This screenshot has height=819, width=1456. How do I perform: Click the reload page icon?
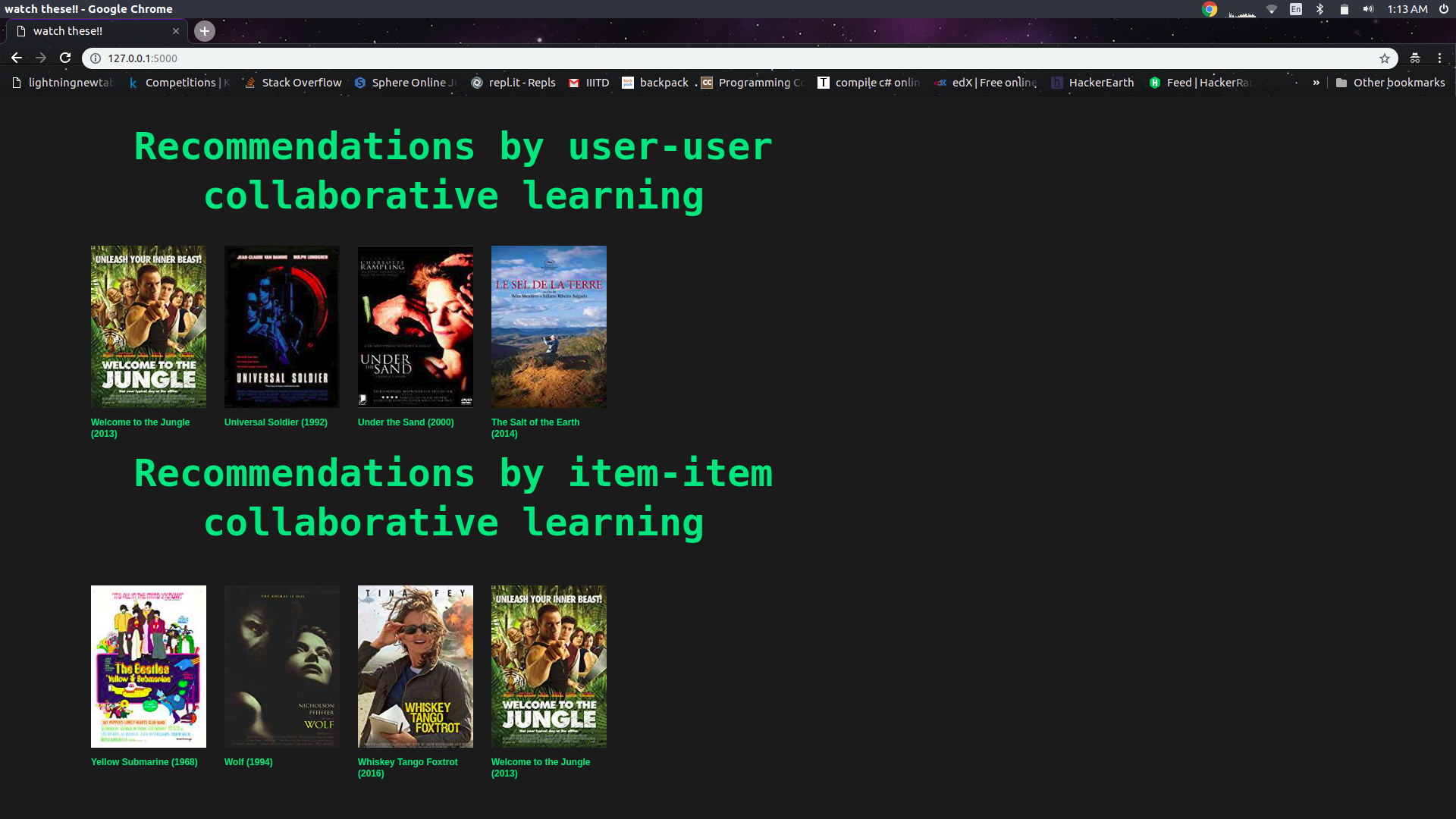(65, 58)
